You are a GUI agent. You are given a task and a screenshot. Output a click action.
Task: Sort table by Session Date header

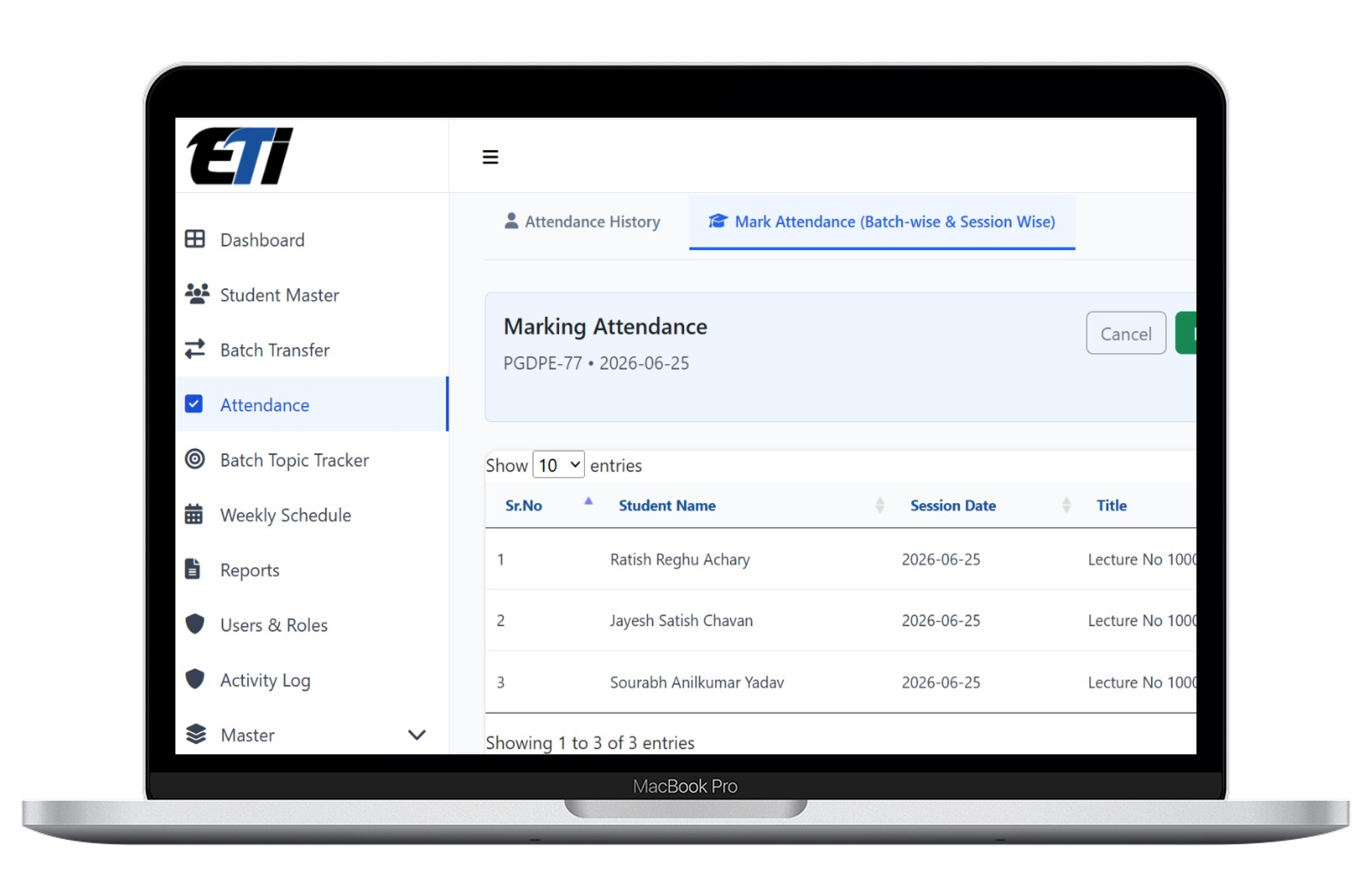click(953, 505)
